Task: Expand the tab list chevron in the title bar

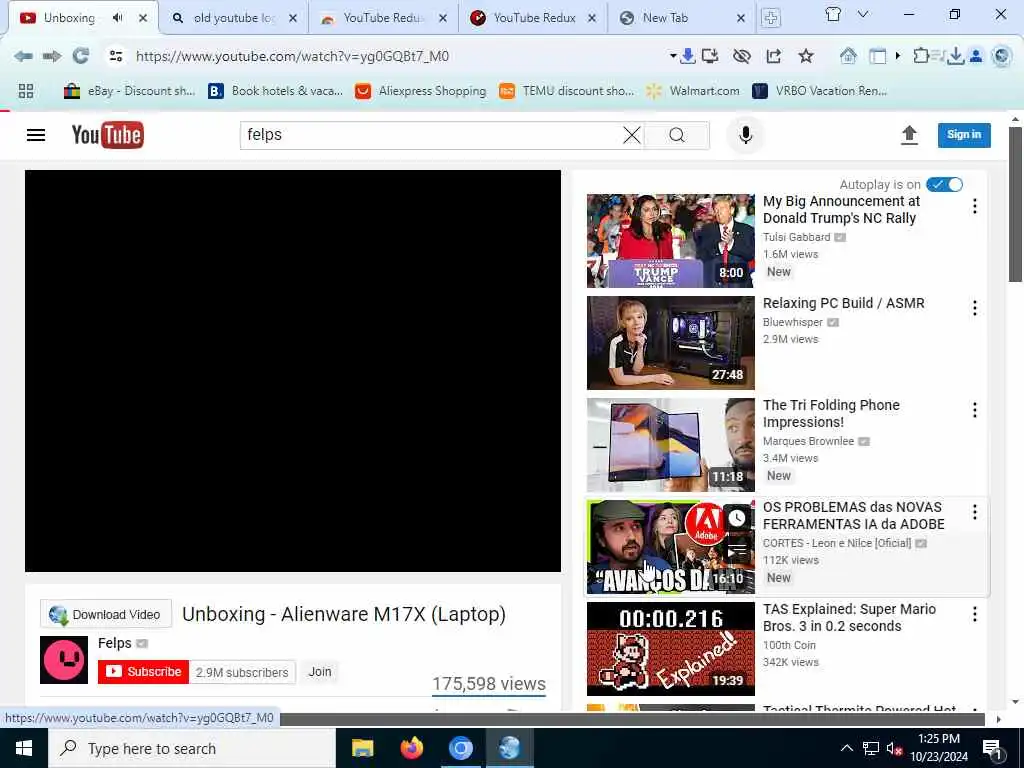Action: tap(863, 14)
